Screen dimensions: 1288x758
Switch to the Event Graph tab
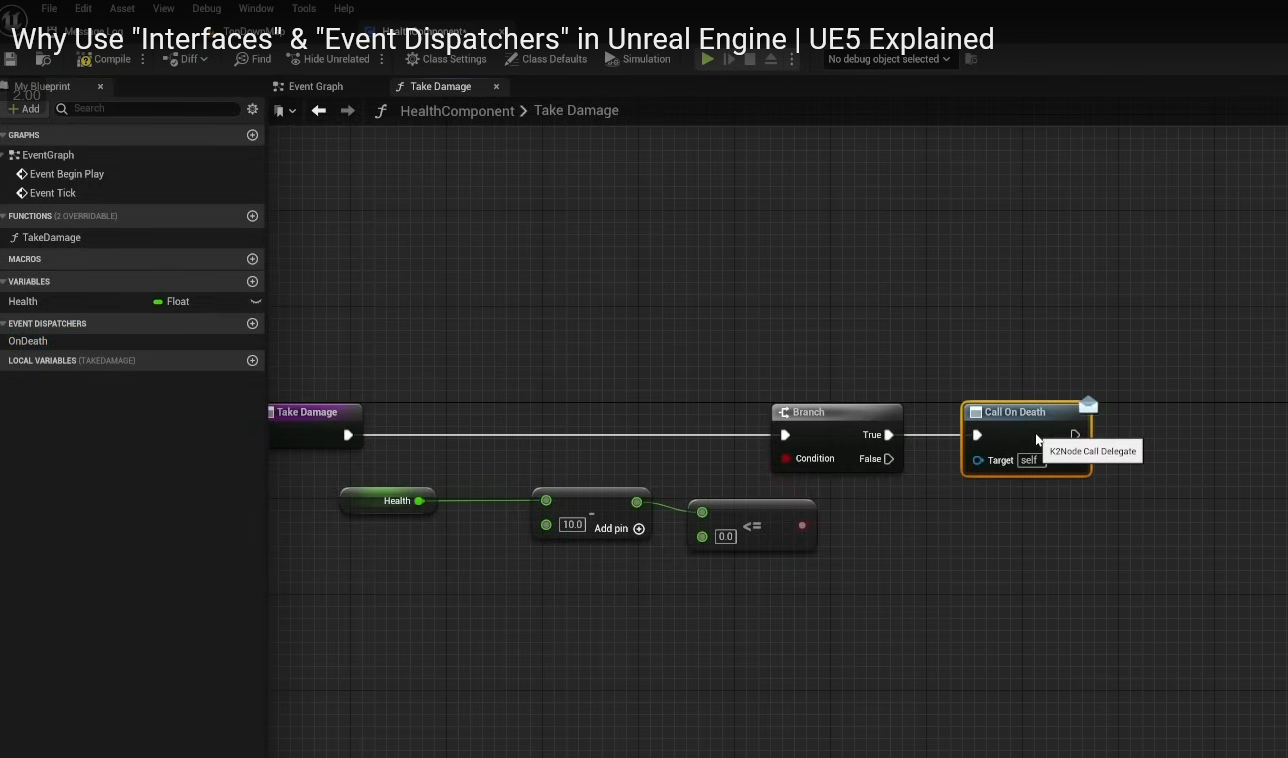[315, 87]
